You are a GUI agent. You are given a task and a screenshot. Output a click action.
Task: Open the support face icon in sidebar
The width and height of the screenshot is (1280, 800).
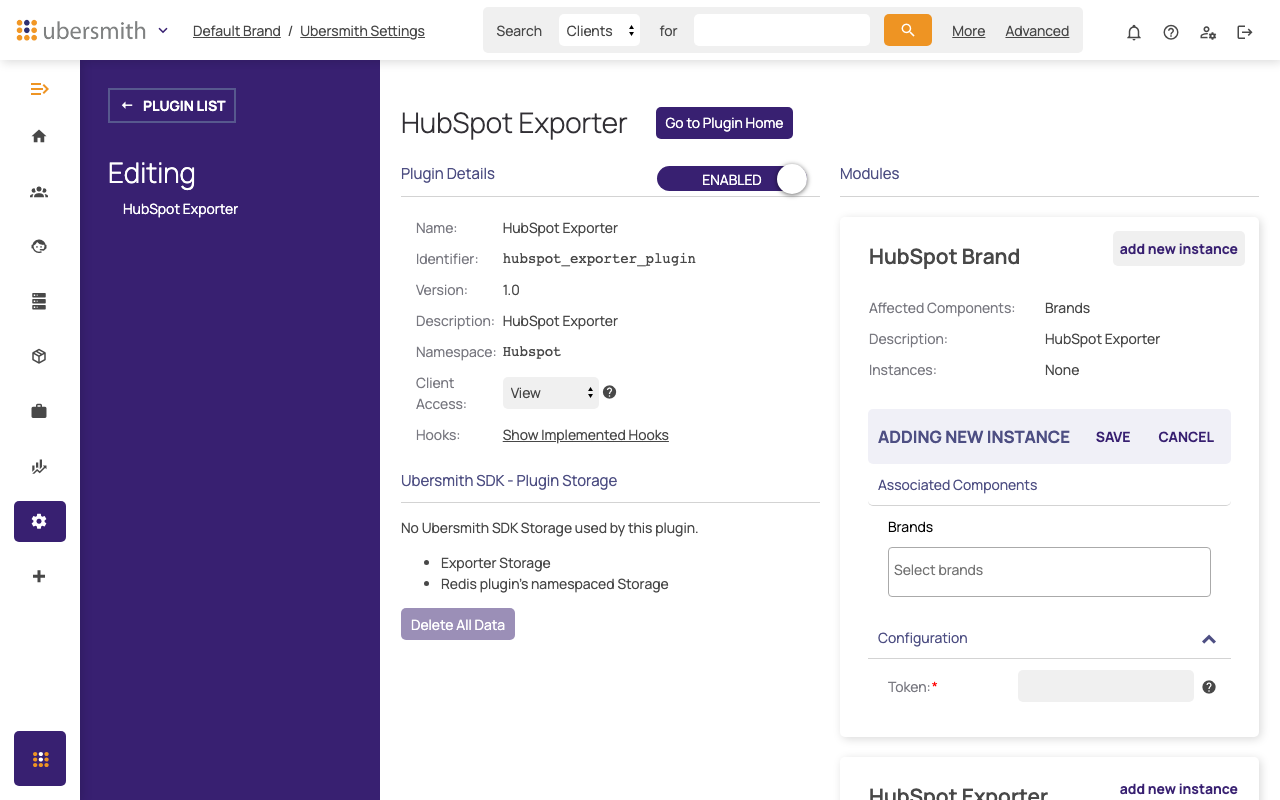39,246
